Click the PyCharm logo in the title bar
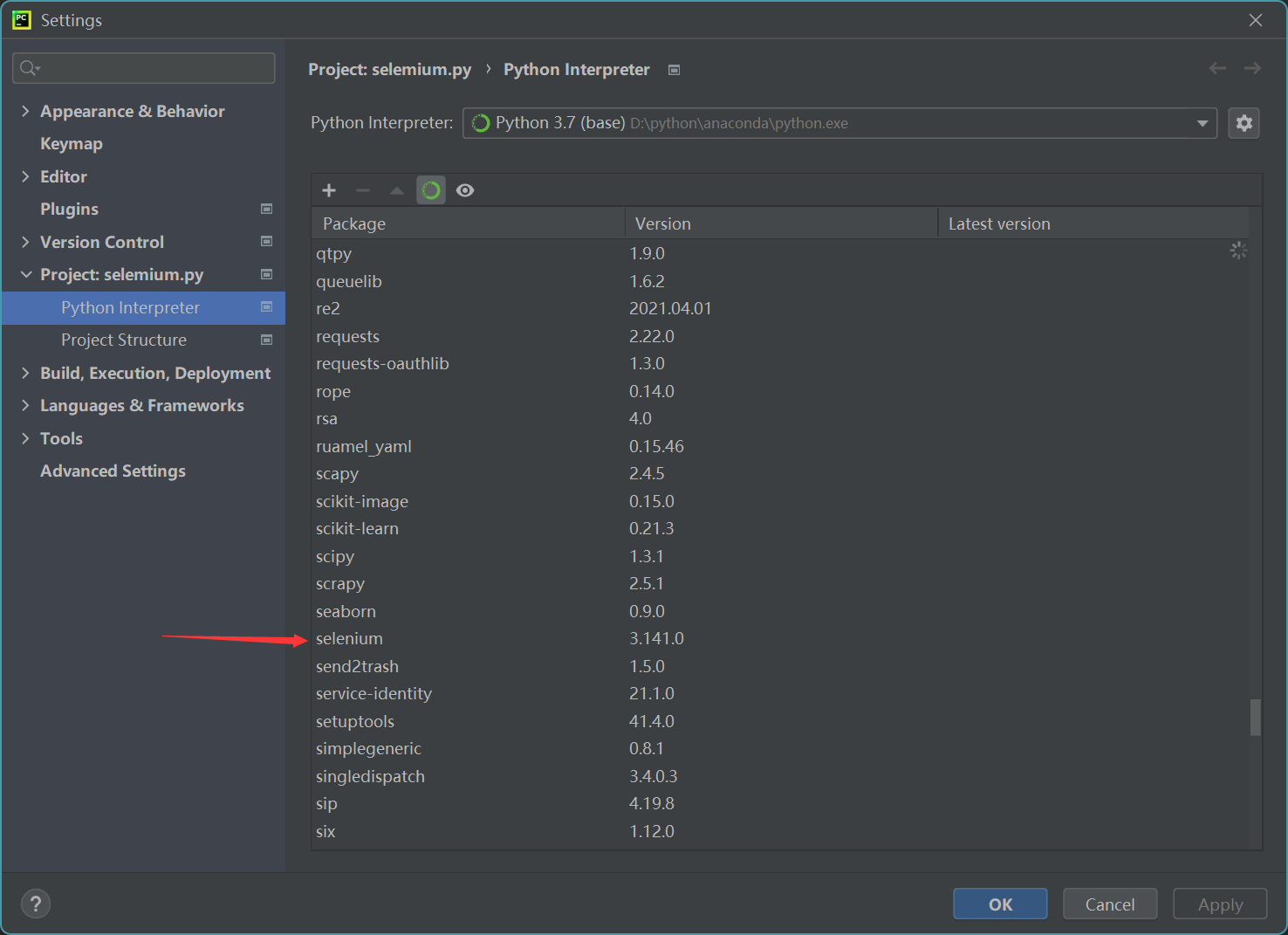 (x=21, y=19)
